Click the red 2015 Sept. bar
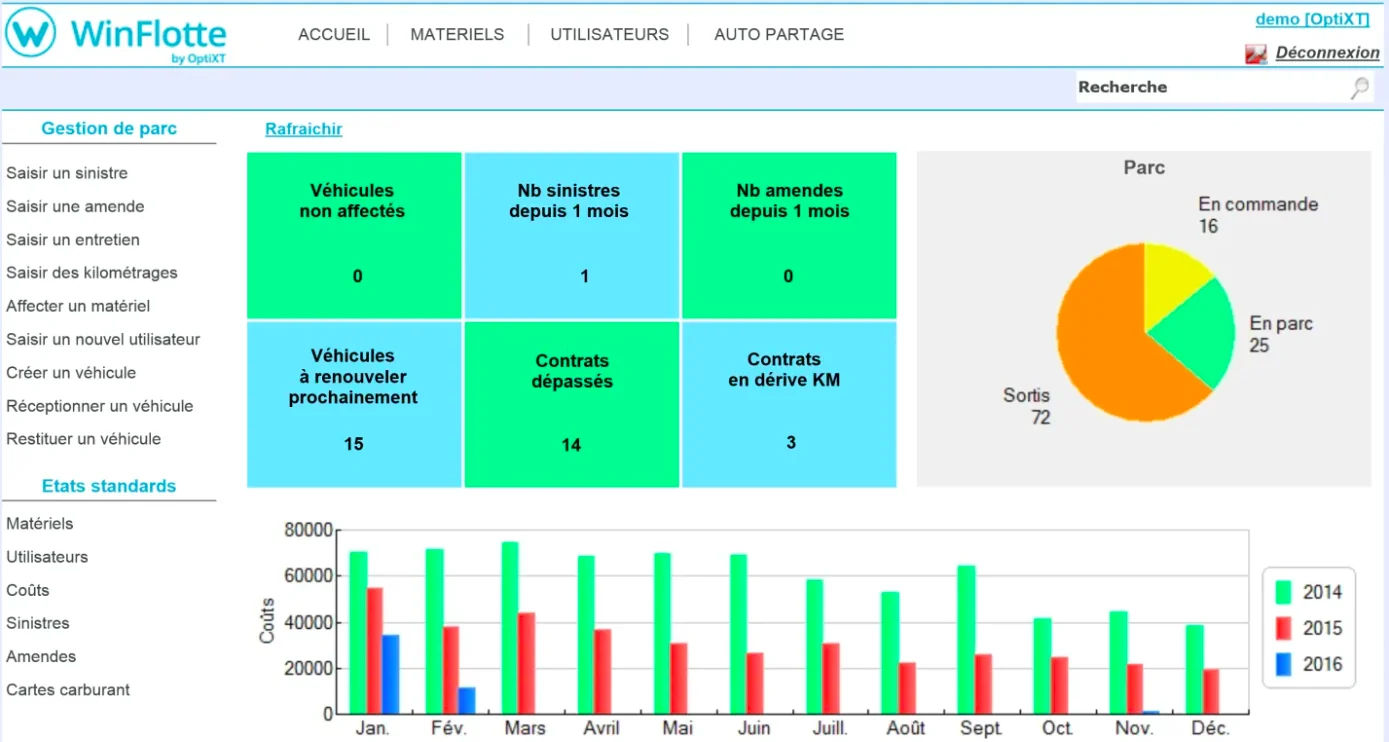The width and height of the screenshot is (1389, 742). pyautogui.click(x=983, y=684)
